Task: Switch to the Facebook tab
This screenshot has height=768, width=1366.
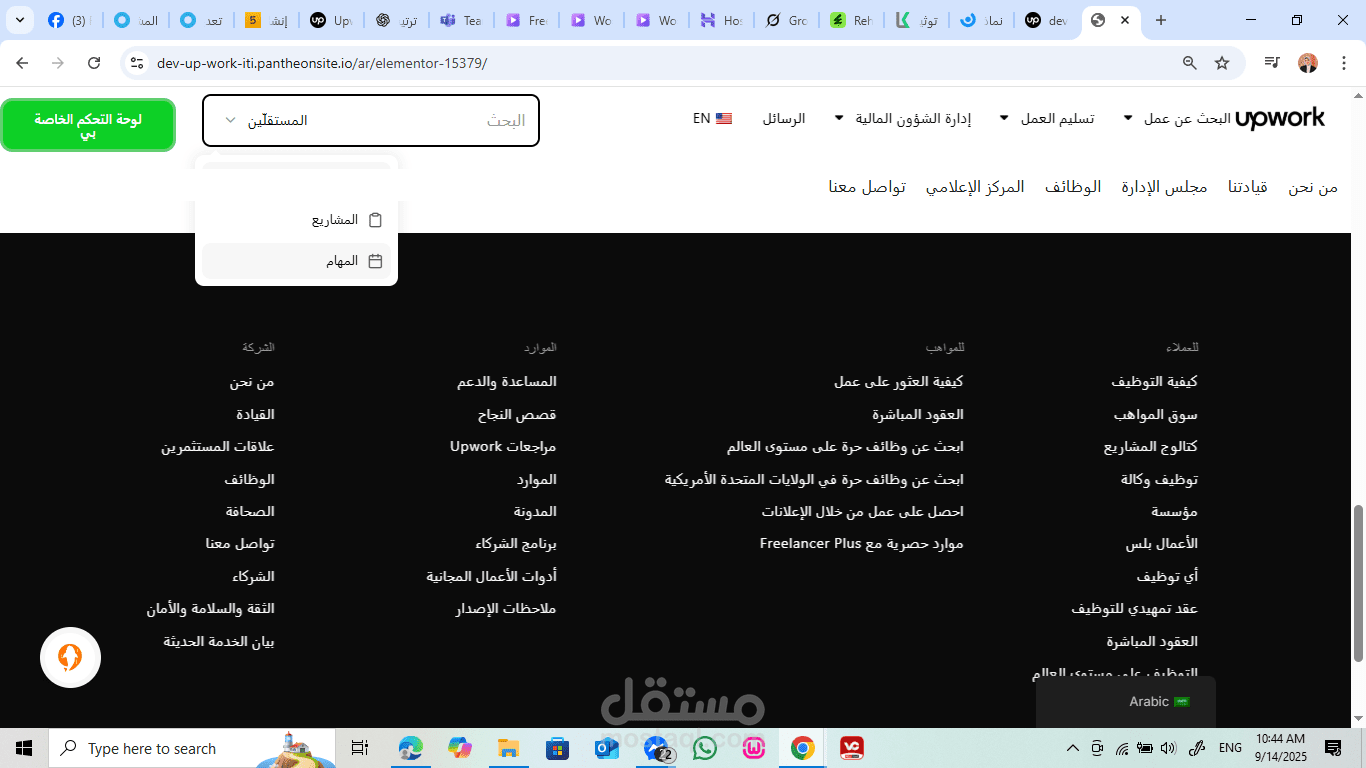Action: (69, 20)
